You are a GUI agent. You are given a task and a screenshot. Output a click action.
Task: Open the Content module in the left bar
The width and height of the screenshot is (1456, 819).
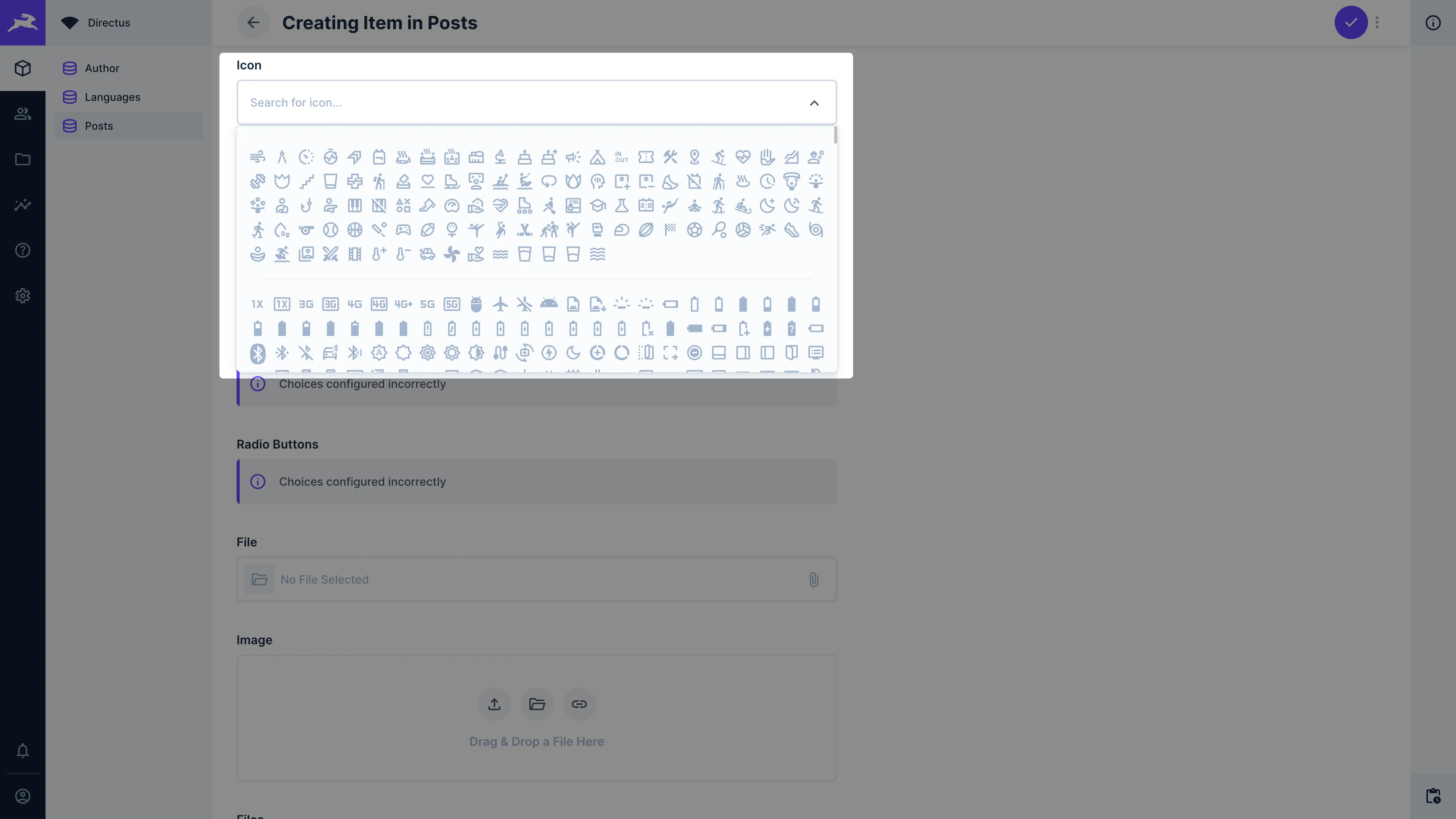click(x=23, y=68)
